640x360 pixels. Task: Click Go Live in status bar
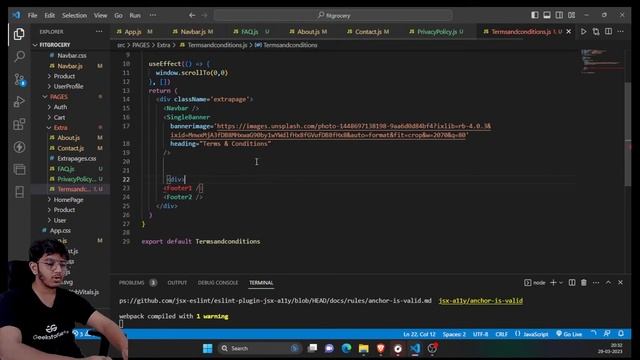coord(569,334)
